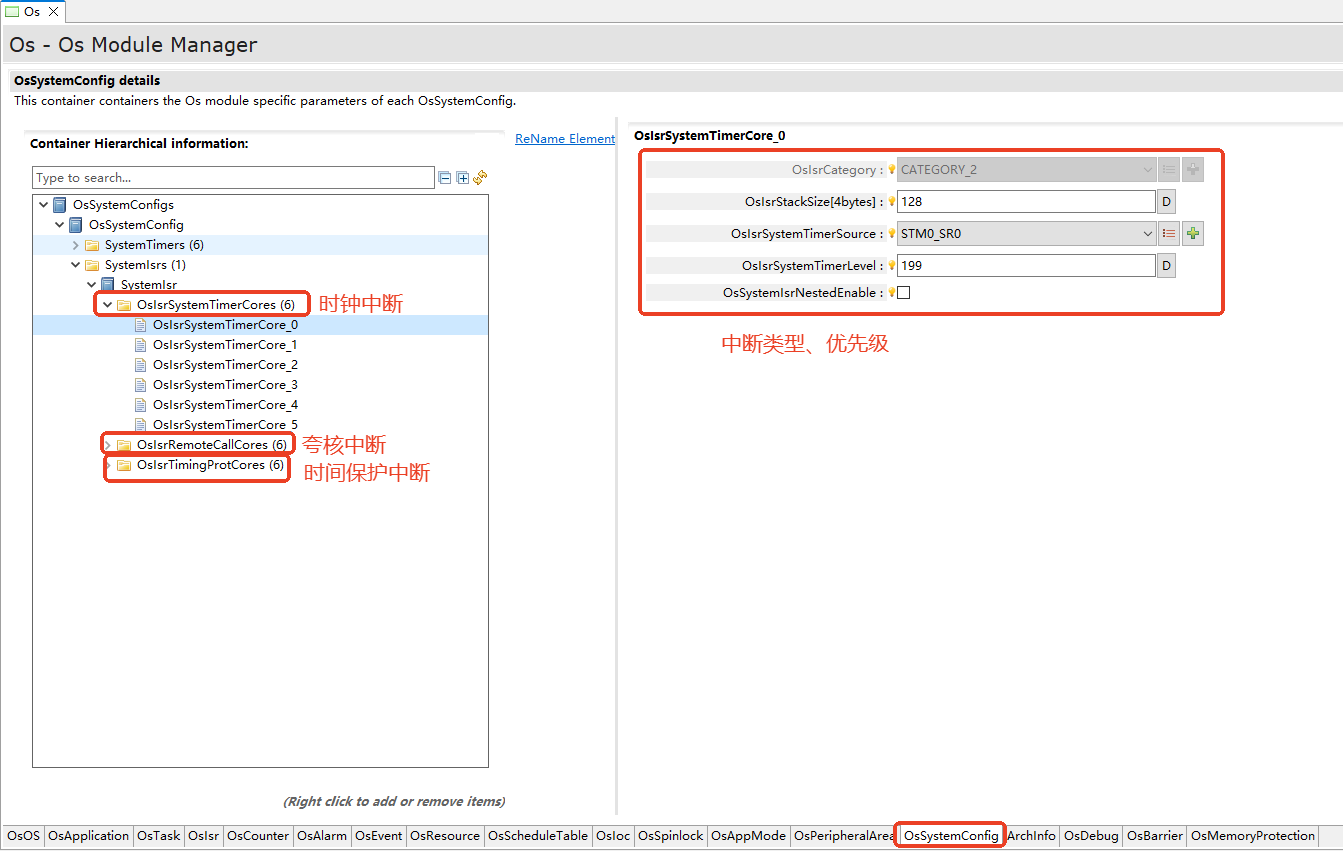Select the OsSystemConfig bottom tab
Viewport: 1343px width, 851px height.
[x=951, y=836]
